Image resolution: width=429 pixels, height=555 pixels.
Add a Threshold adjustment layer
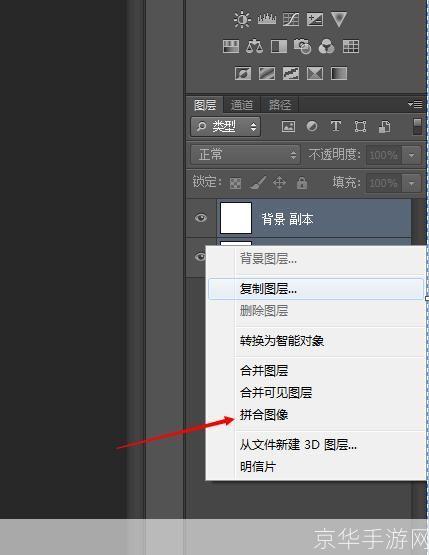click(291, 74)
